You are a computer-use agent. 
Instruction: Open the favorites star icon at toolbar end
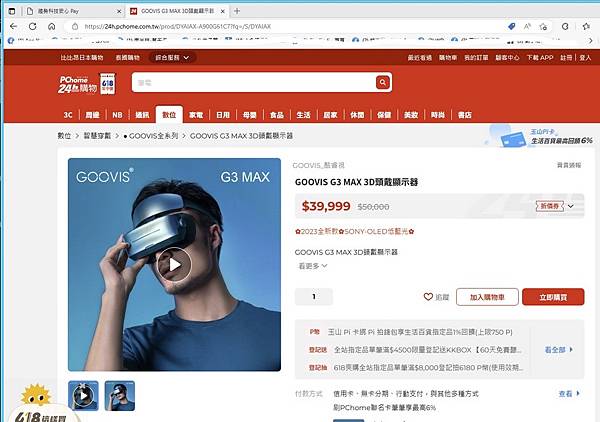click(x=586, y=26)
